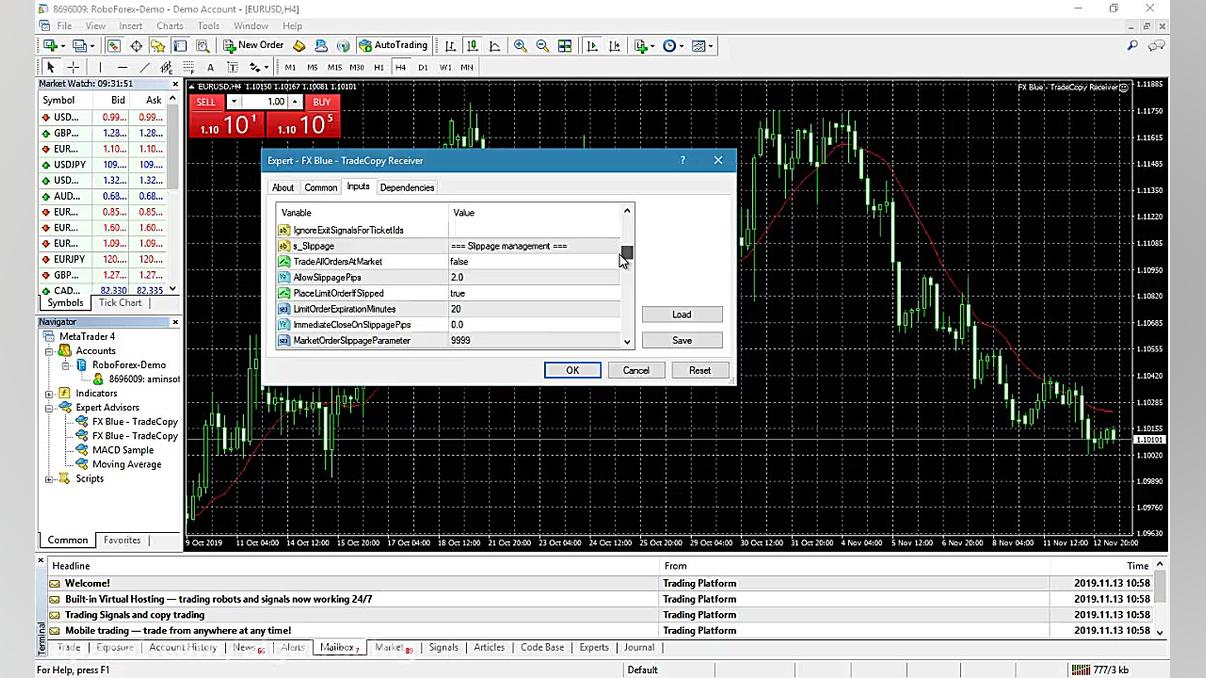The image size is (1206, 678).
Task: Collapse the Expert Advisors tree node
Action: pos(49,408)
